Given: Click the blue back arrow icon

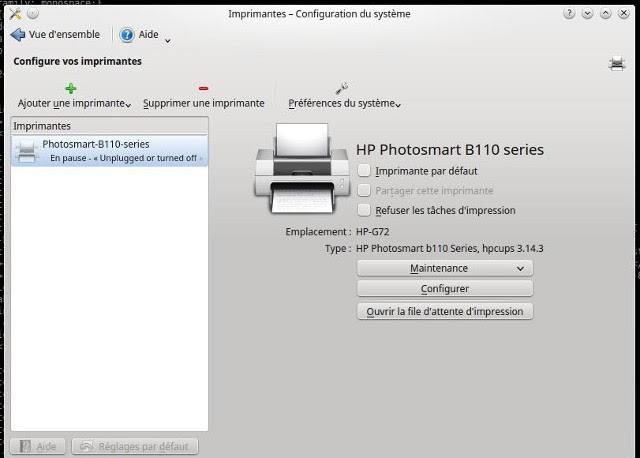Looking at the screenshot, I should 18,35.
